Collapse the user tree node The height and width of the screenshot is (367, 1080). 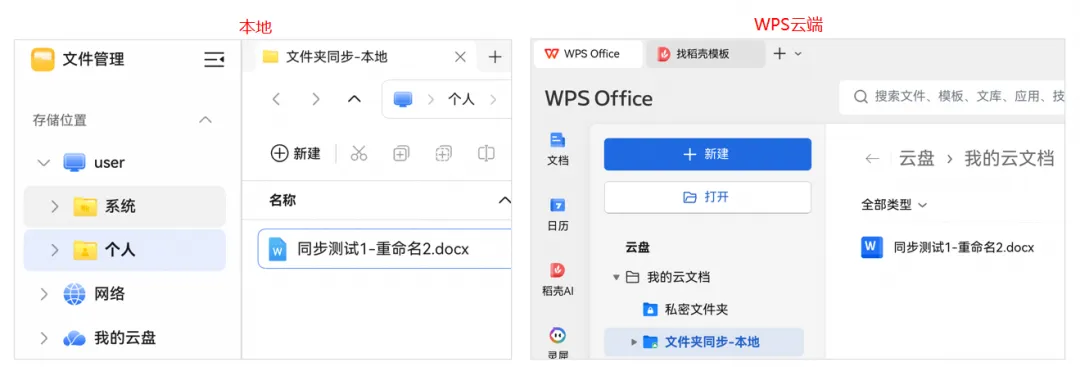(x=43, y=163)
